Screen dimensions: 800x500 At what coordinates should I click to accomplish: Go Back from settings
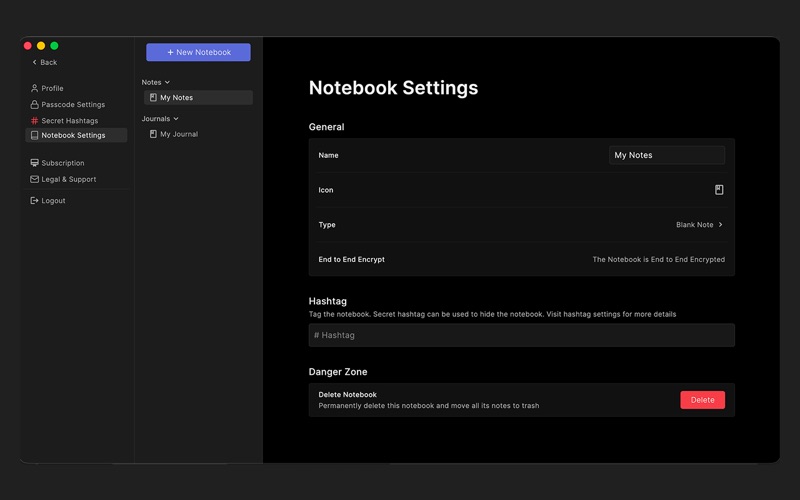(x=44, y=62)
